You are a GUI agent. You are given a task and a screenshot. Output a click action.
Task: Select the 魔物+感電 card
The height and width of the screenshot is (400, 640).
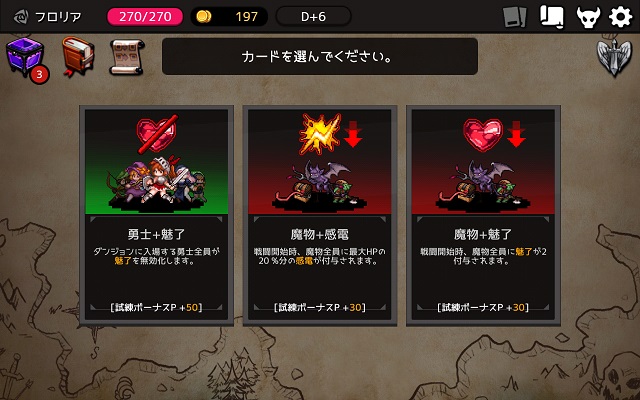click(x=320, y=216)
